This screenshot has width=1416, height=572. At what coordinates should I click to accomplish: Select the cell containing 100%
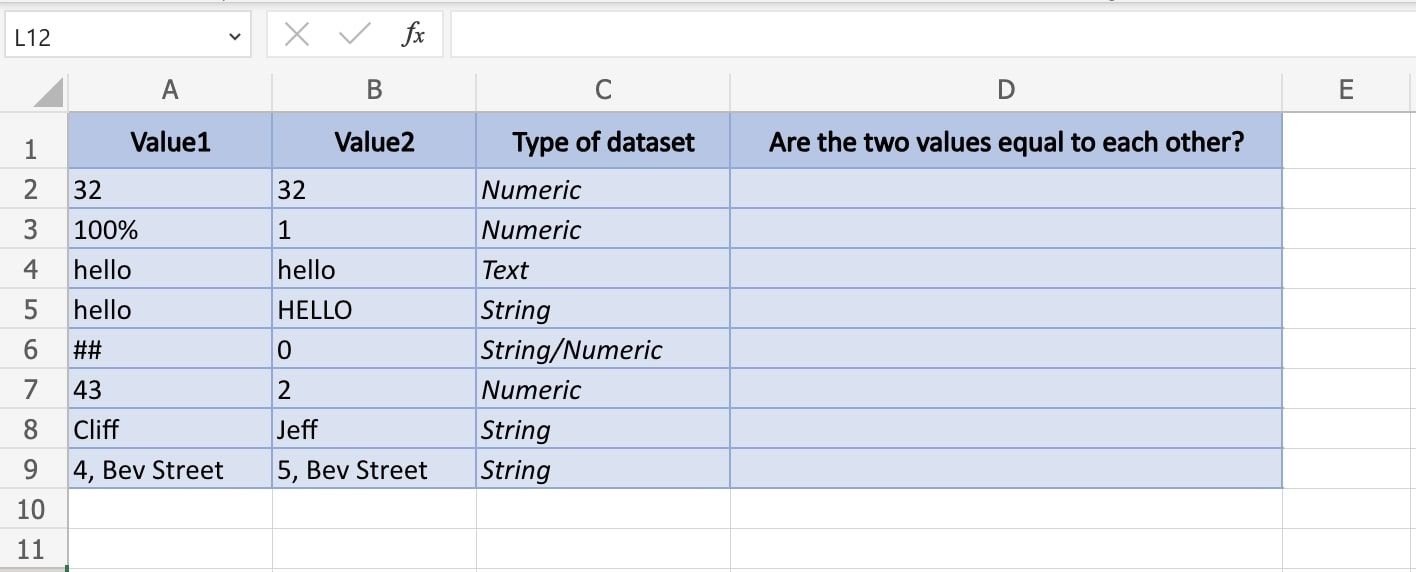pyautogui.click(x=170, y=229)
